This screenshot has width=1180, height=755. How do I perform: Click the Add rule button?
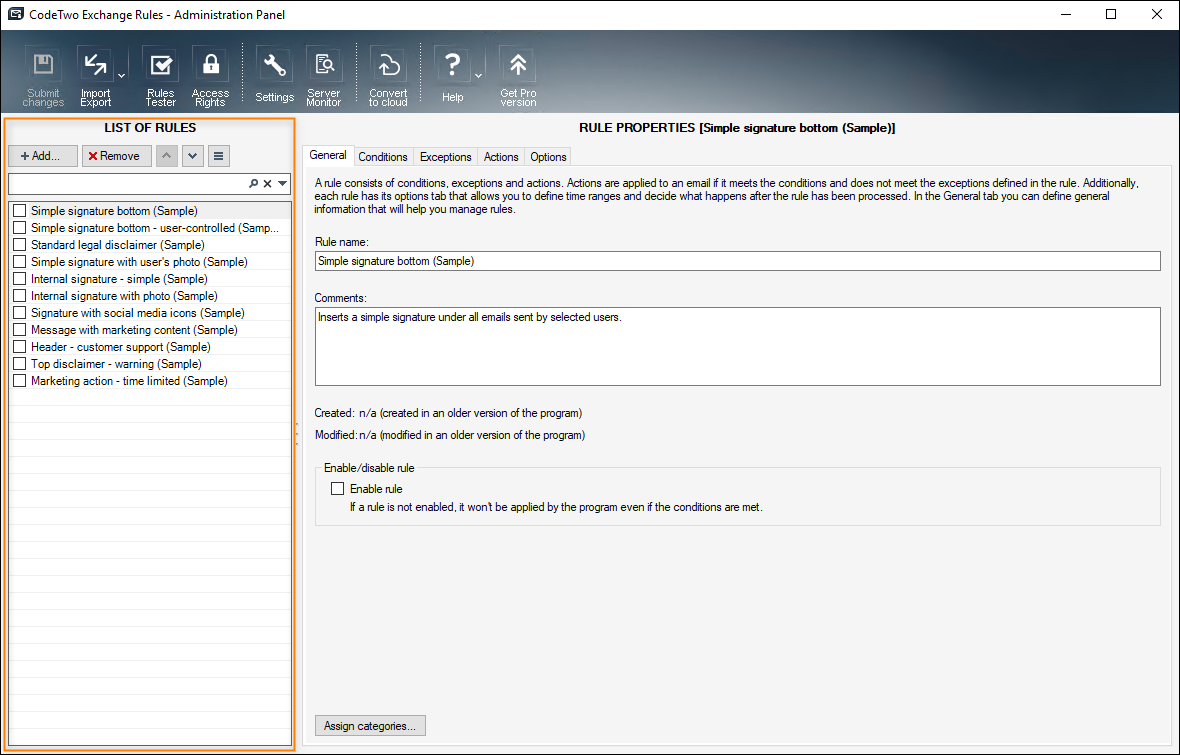43,156
